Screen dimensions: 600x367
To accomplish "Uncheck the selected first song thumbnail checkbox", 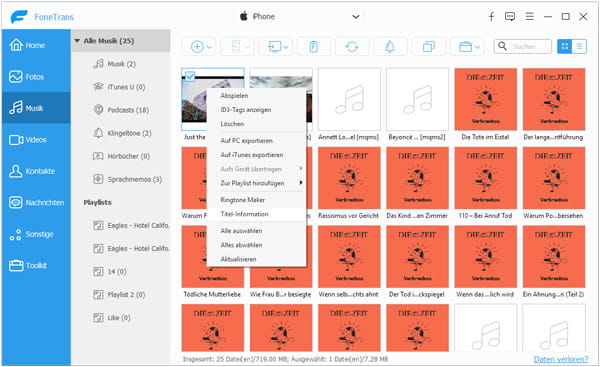I will pos(190,76).
